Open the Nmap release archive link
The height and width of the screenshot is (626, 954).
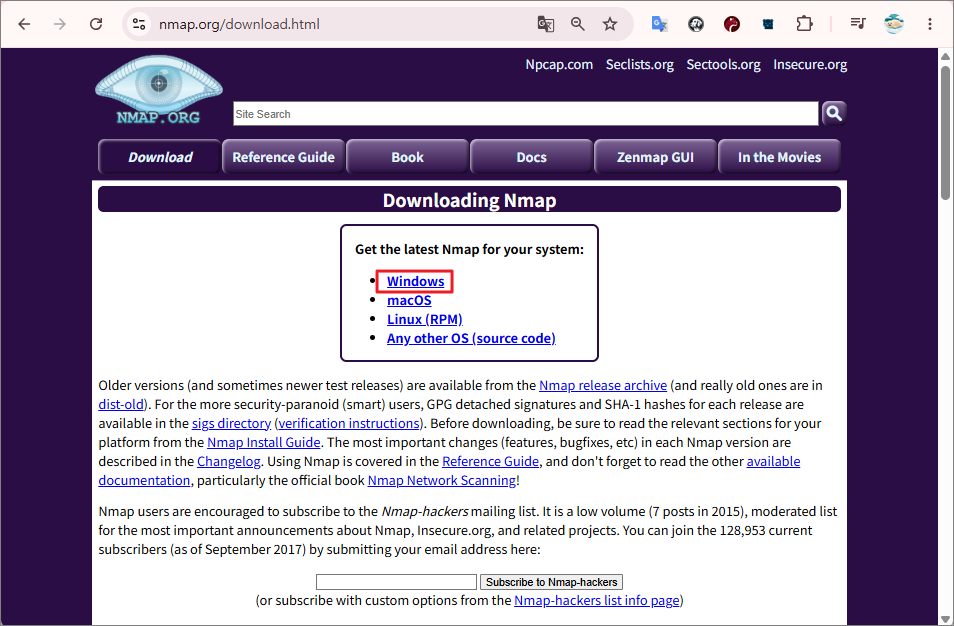pos(603,386)
